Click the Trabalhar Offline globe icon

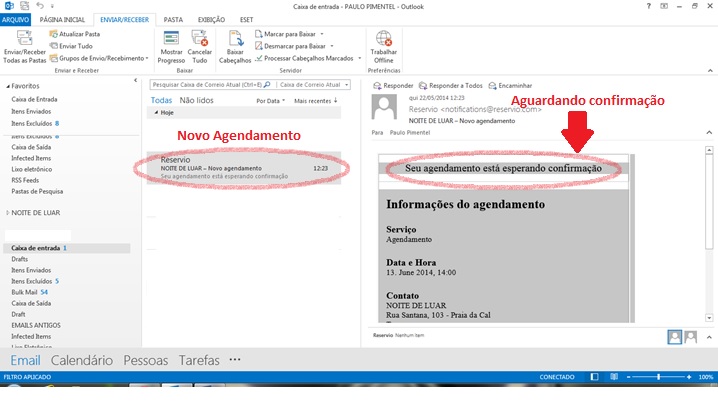tap(383, 39)
